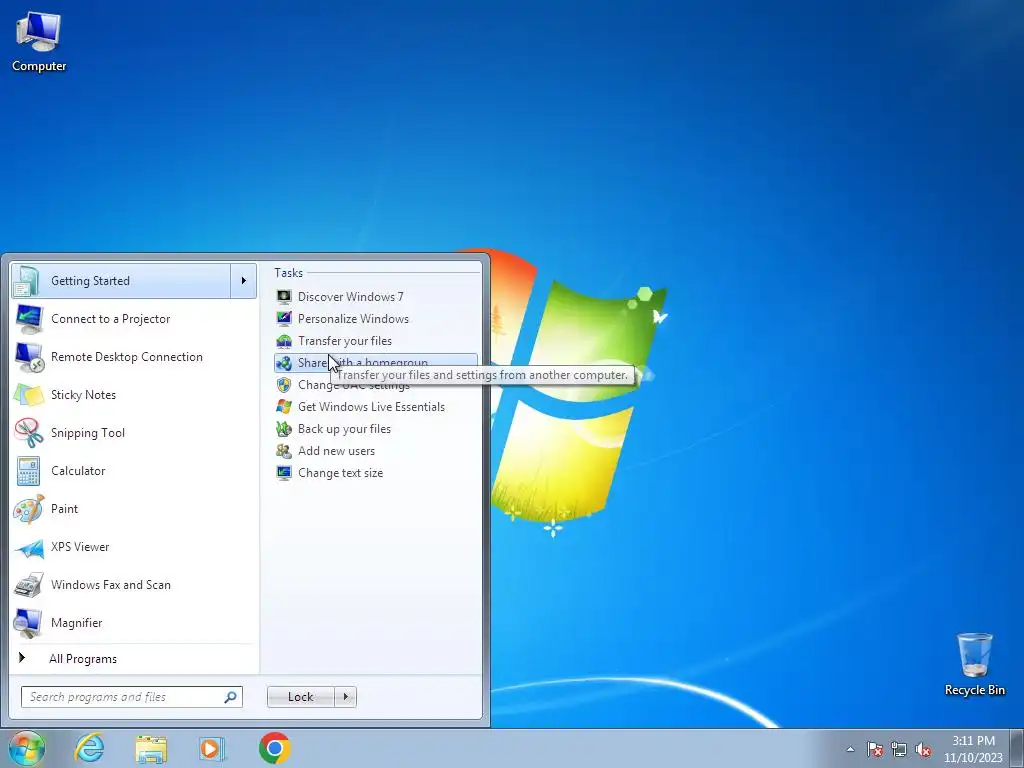Click the taskbar clock showing 3:11 PM

(973, 749)
